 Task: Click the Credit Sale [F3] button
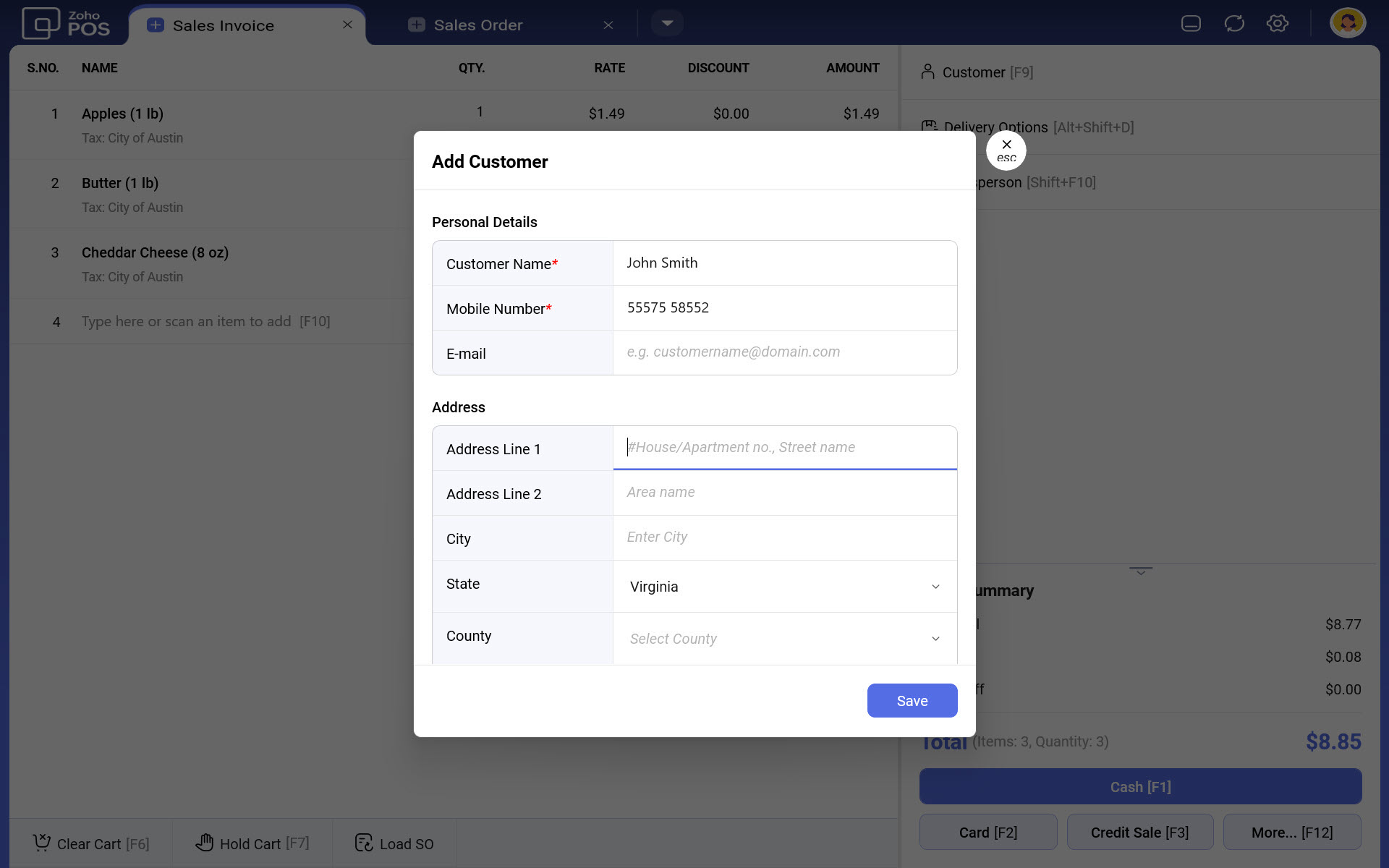click(1139, 833)
